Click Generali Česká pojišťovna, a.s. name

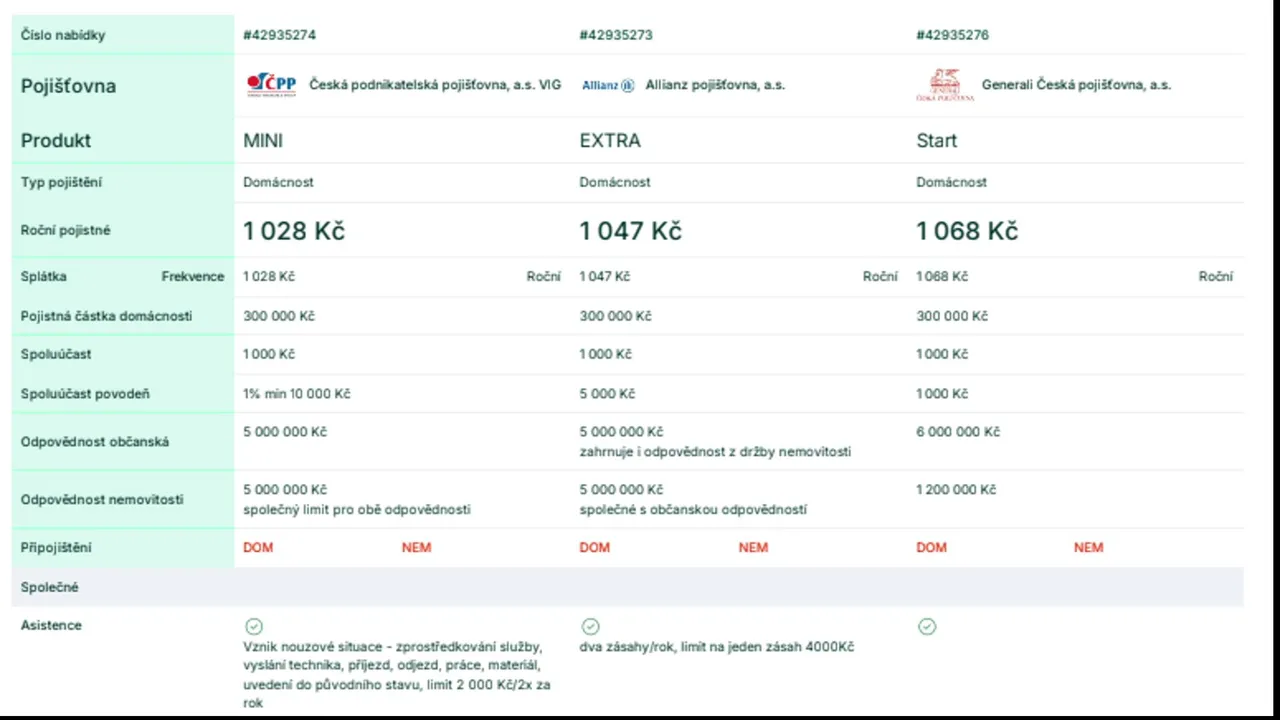tap(1076, 85)
